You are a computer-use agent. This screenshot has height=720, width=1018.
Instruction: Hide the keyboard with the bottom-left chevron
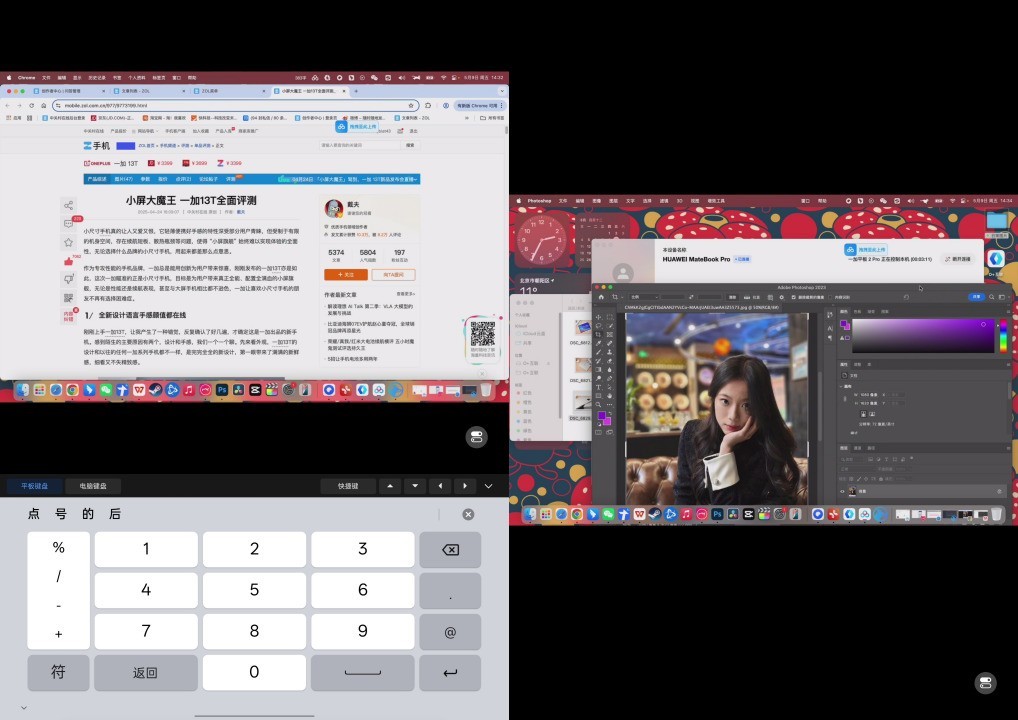pos(24,708)
